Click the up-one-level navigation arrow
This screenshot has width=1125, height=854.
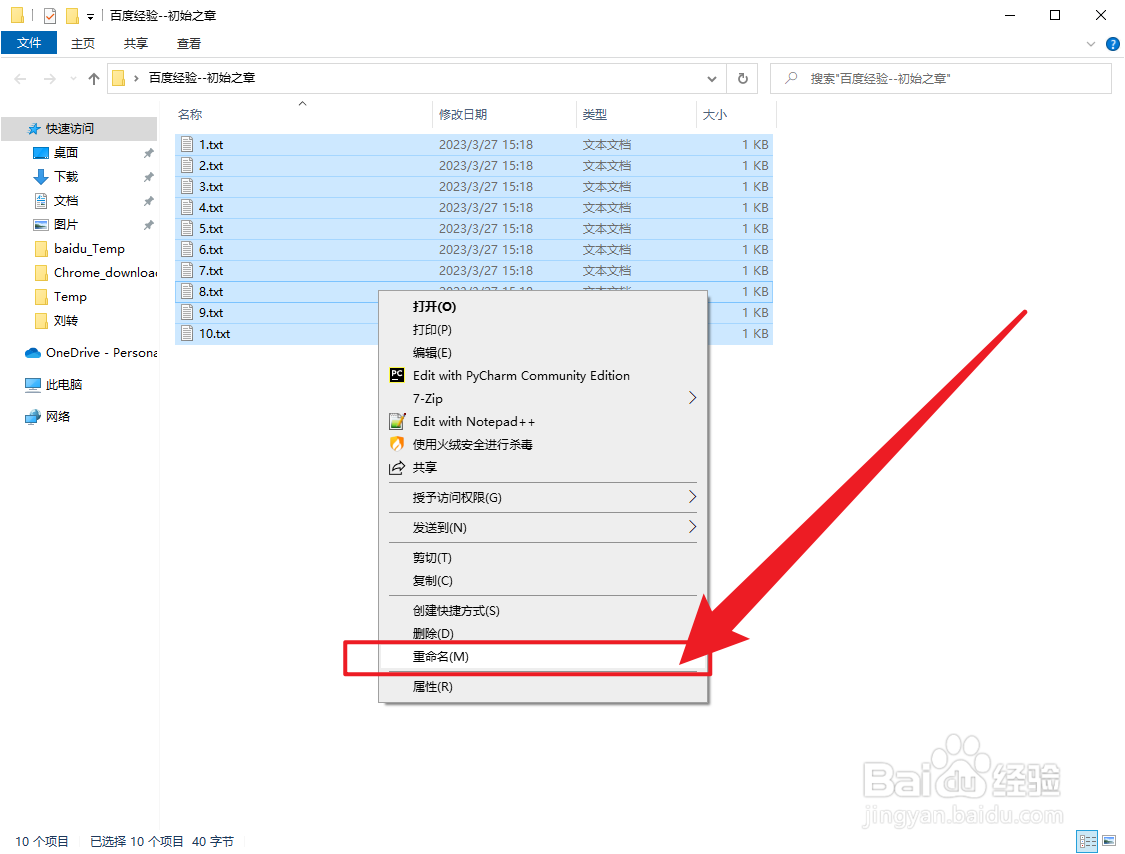pyautogui.click(x=93, y=77)
